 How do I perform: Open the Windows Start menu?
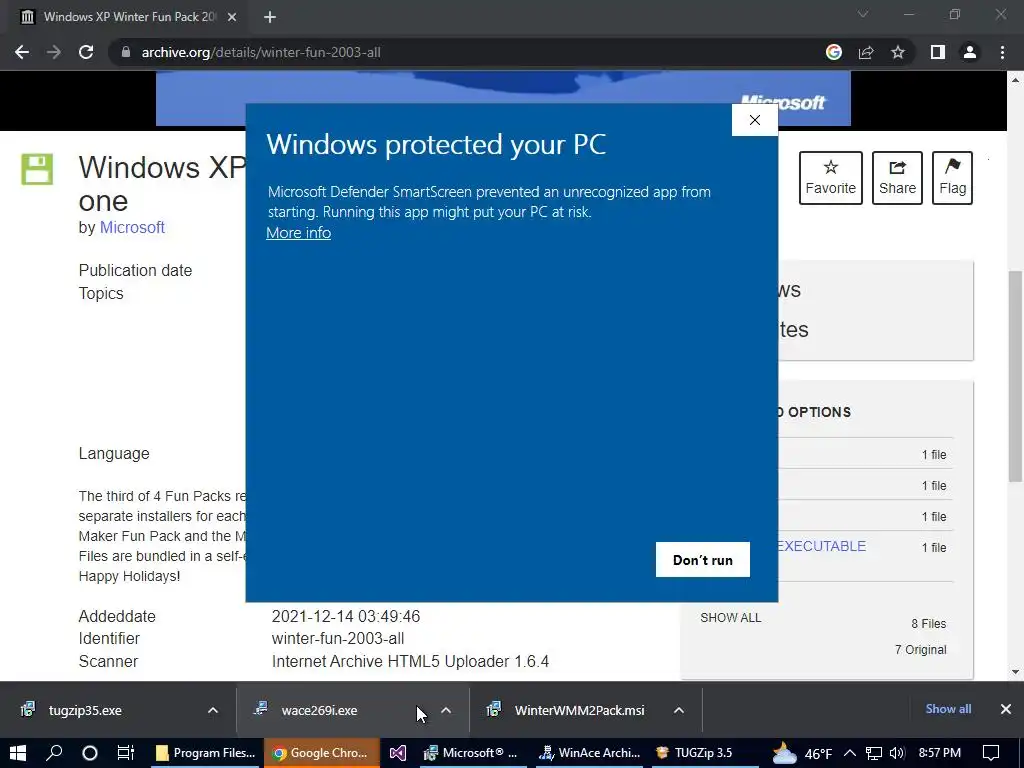18,753
